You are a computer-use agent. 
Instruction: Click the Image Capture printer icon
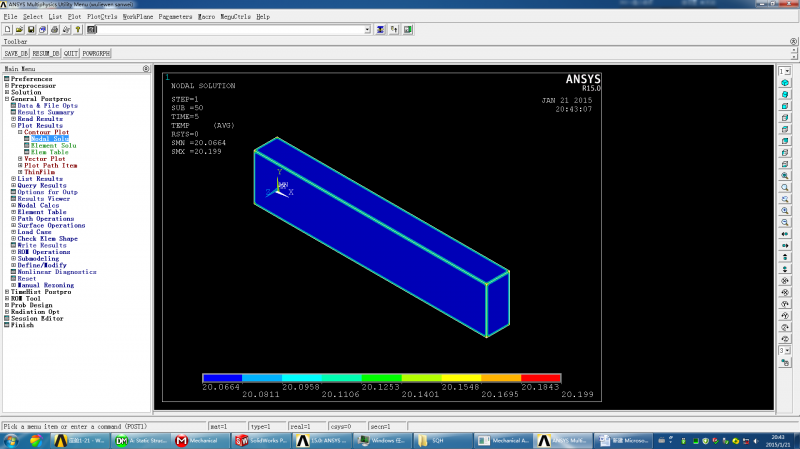click(x=55, y=30)
